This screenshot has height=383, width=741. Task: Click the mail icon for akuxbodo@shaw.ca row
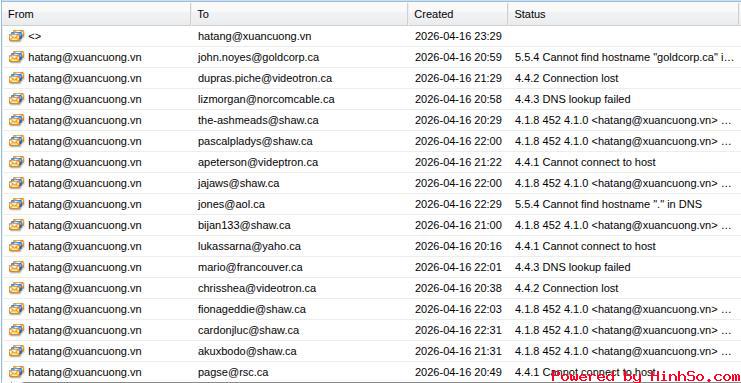(16, 351)
